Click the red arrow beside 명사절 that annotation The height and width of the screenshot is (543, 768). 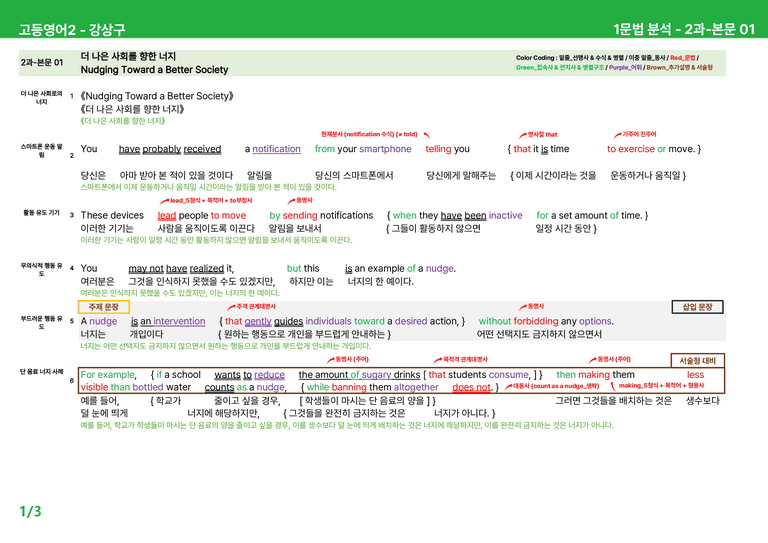tap(523, 135)
